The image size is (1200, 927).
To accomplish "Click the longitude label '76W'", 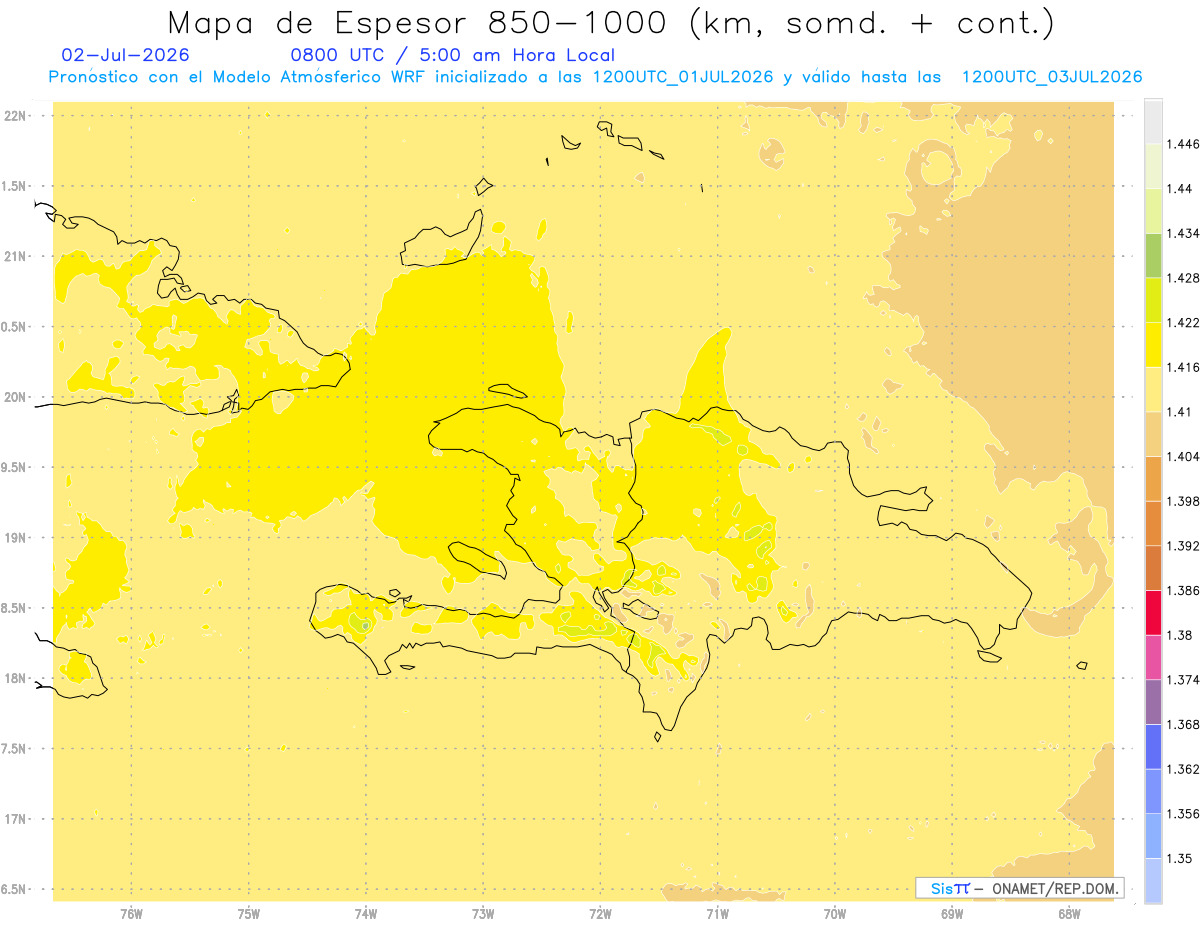I will coord(131,915).
